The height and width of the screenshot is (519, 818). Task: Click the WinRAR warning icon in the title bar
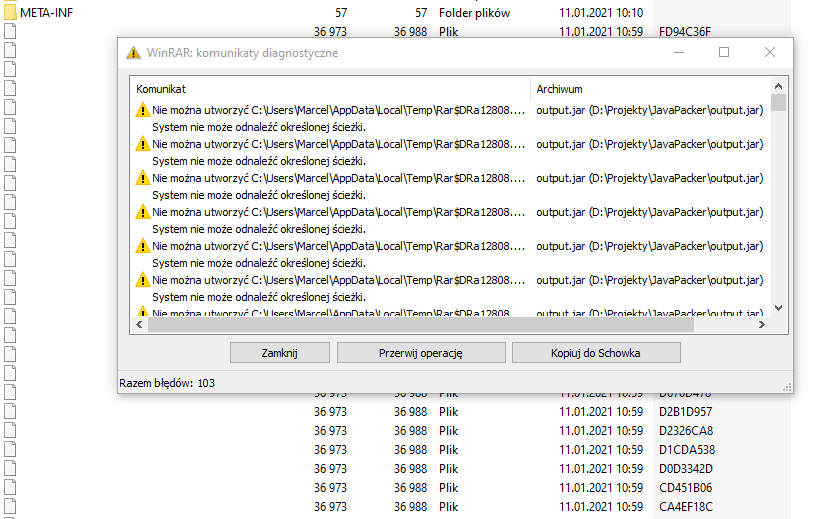pos(134,53)
